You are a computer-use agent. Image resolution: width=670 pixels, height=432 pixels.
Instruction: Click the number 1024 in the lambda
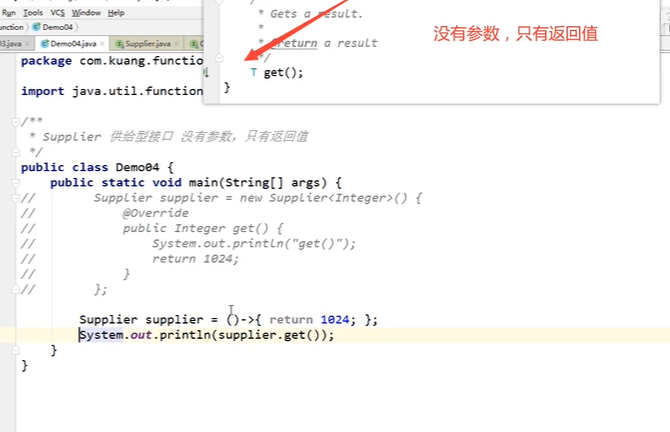pyautogui.click(x=335, y=320)
